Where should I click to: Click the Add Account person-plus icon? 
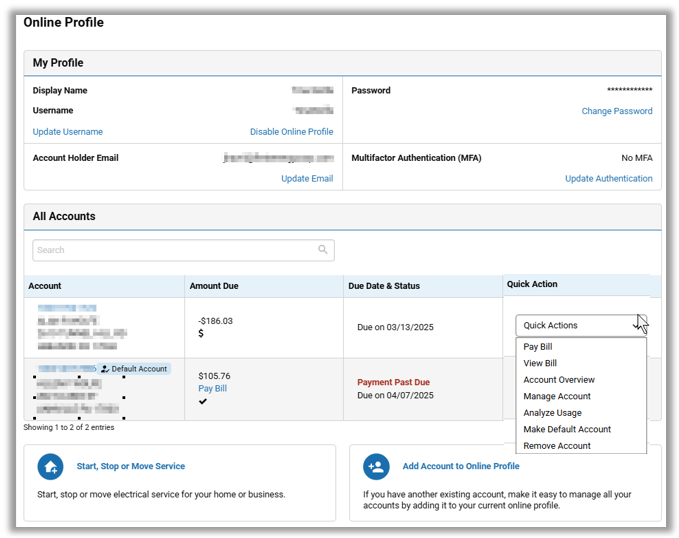(376, 467)
